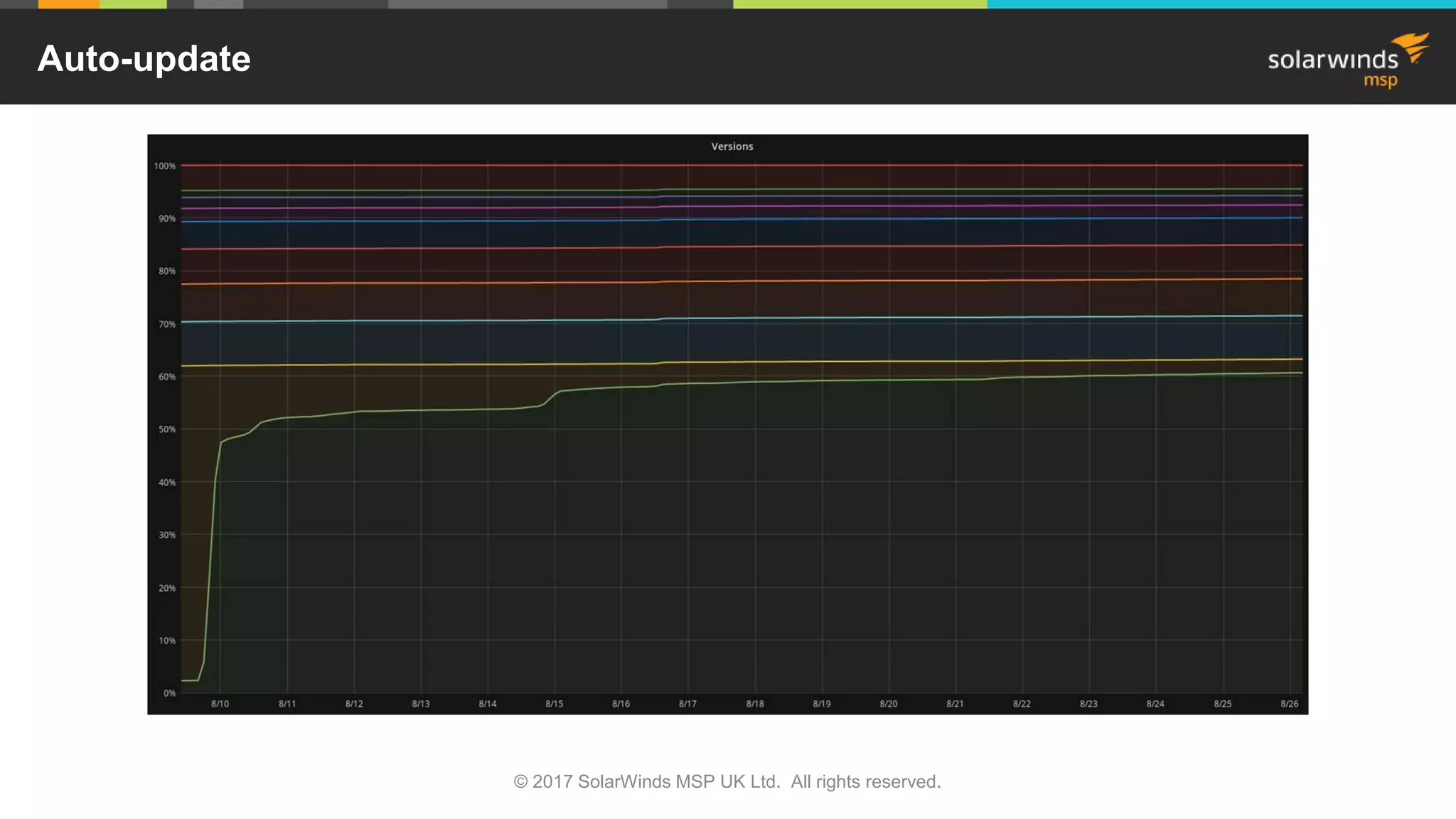Viewport: 1456px width, 819px height.
Task: Click the 'Auto-update' slide title
Action: click(144, 58)
